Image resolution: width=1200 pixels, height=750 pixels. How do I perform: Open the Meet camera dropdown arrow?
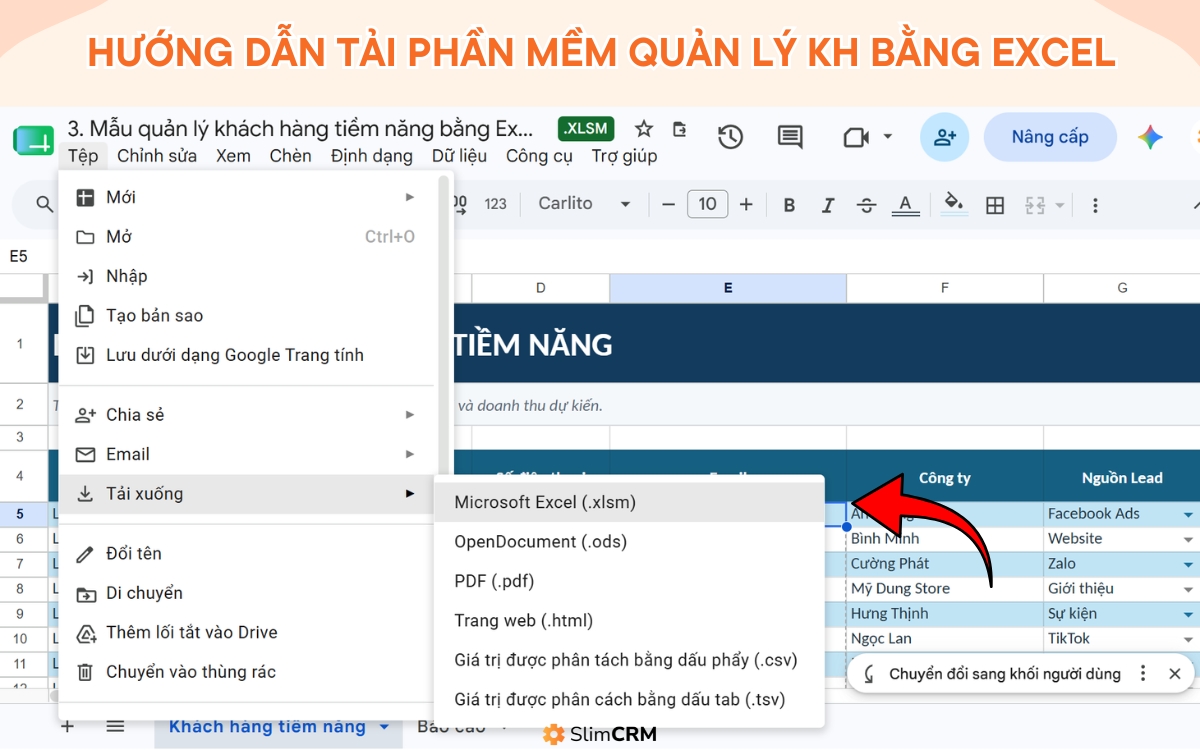coord(887,137)
